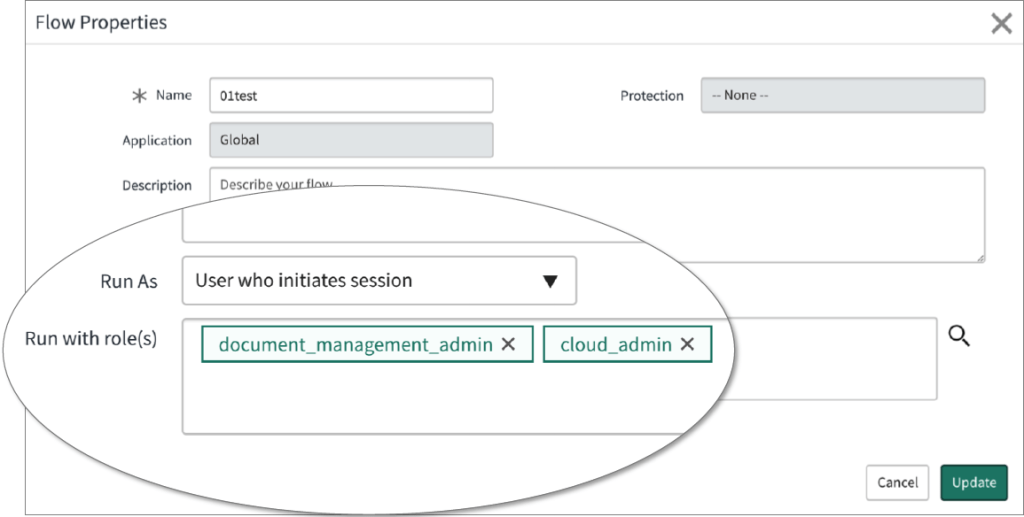Click the Application field showing Global
This screenshot has width=1024, height=517.
351,141
